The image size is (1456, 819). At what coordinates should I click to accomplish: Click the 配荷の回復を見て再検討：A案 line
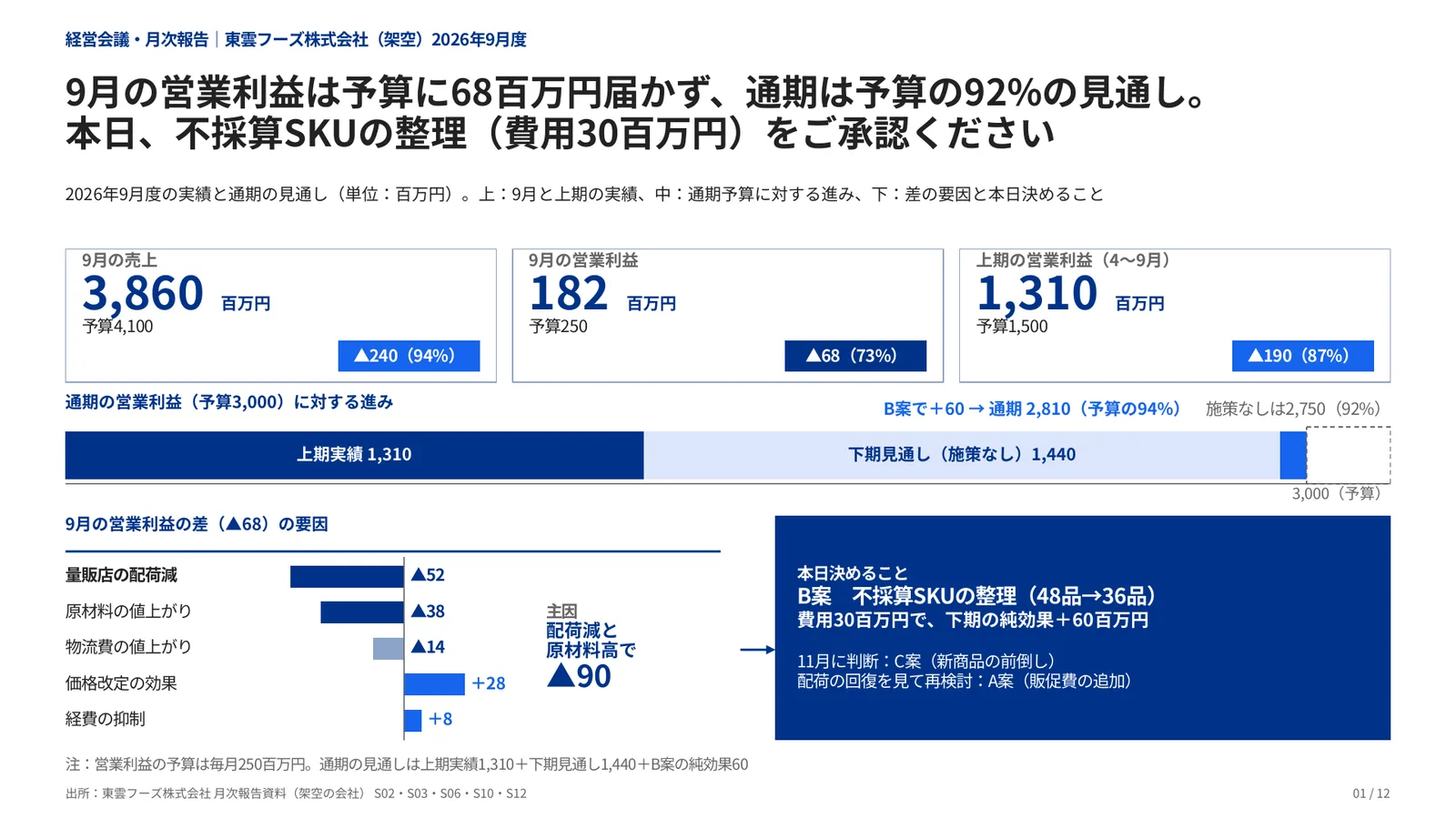(965, 681)
